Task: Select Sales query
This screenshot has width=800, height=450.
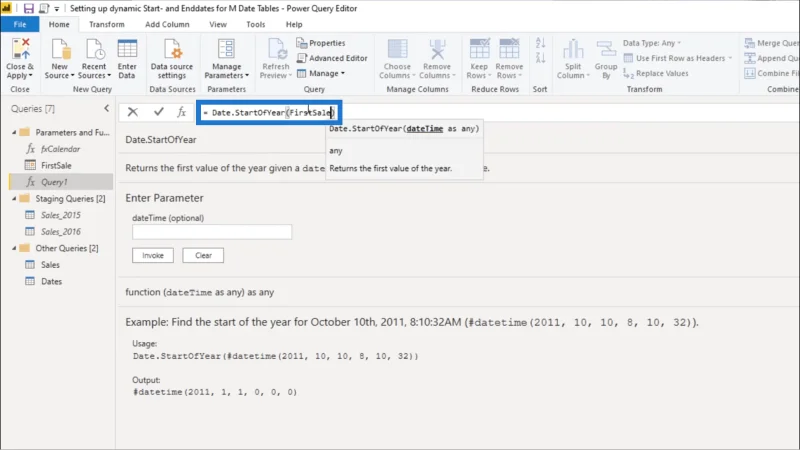Action: [x=50, y=265]
